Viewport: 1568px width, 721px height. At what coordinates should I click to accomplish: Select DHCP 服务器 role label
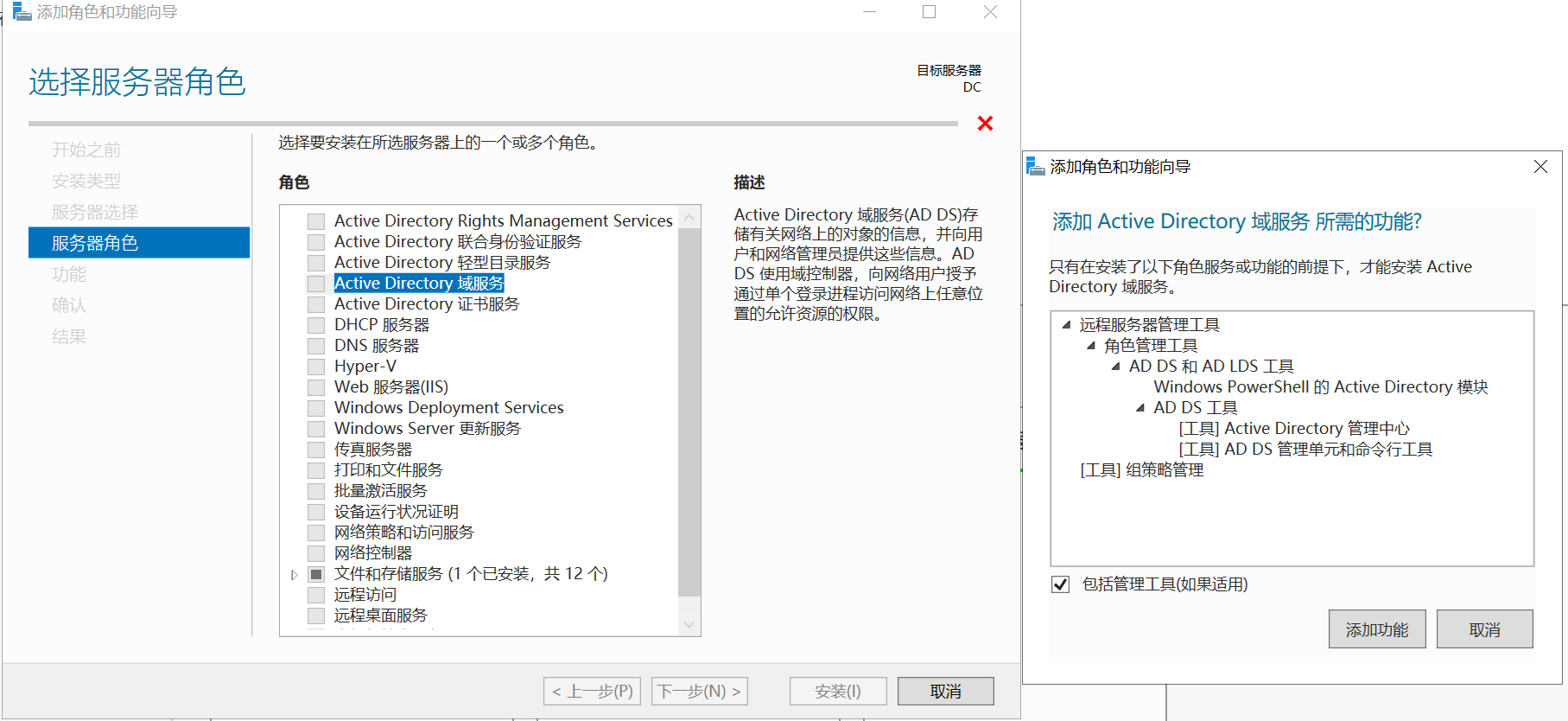382,325
